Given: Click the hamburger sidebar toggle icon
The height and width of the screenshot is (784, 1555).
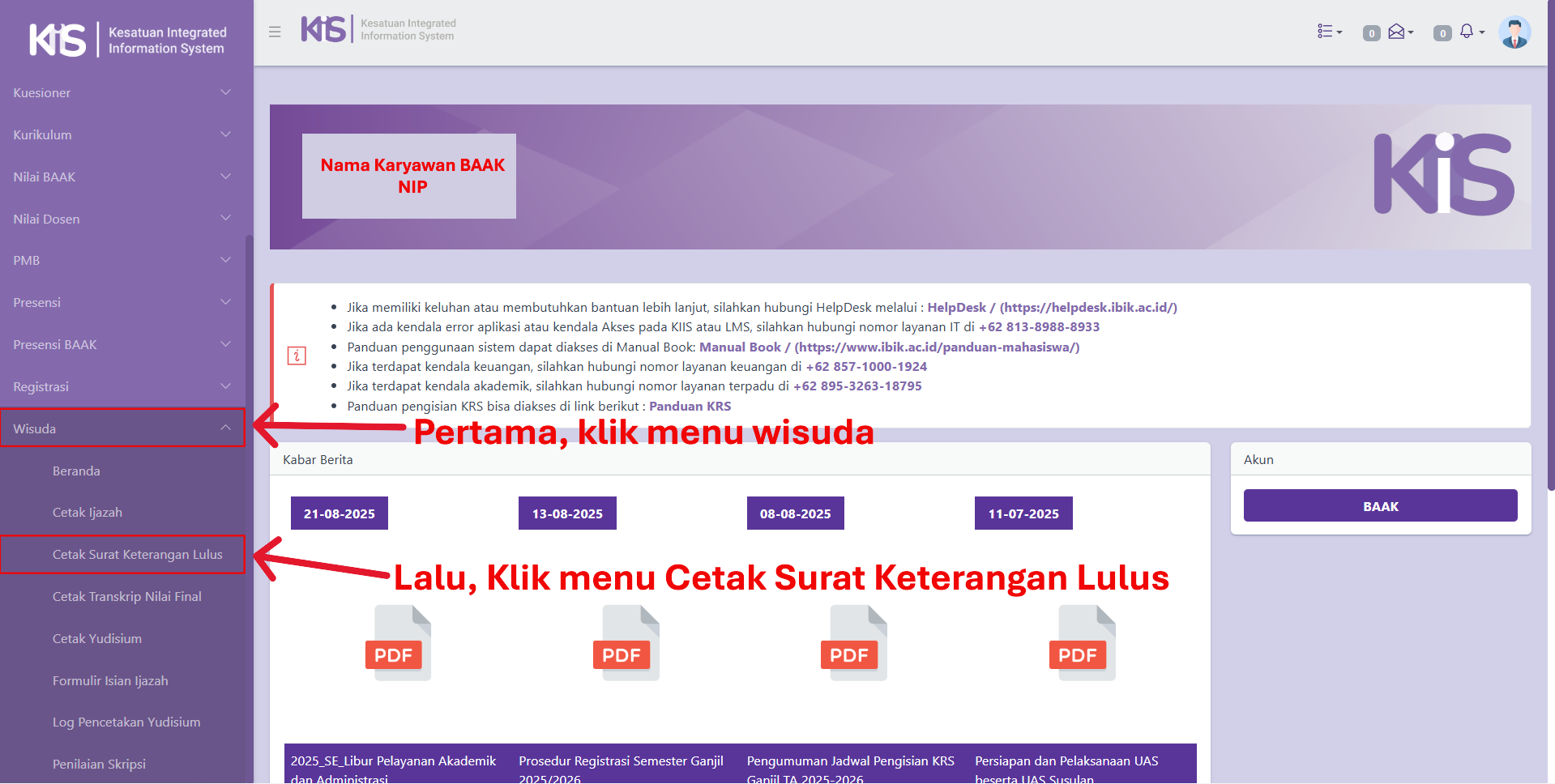Looking at the screenshot, I should tap(275, 32).
